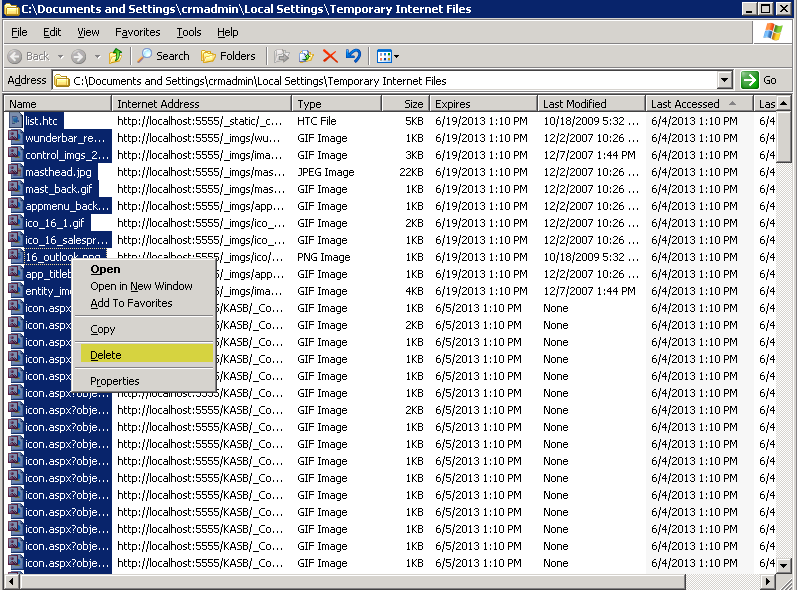The image size is (797, 590).
Task: Sort by the Size column header
Action: click(406, 104)
